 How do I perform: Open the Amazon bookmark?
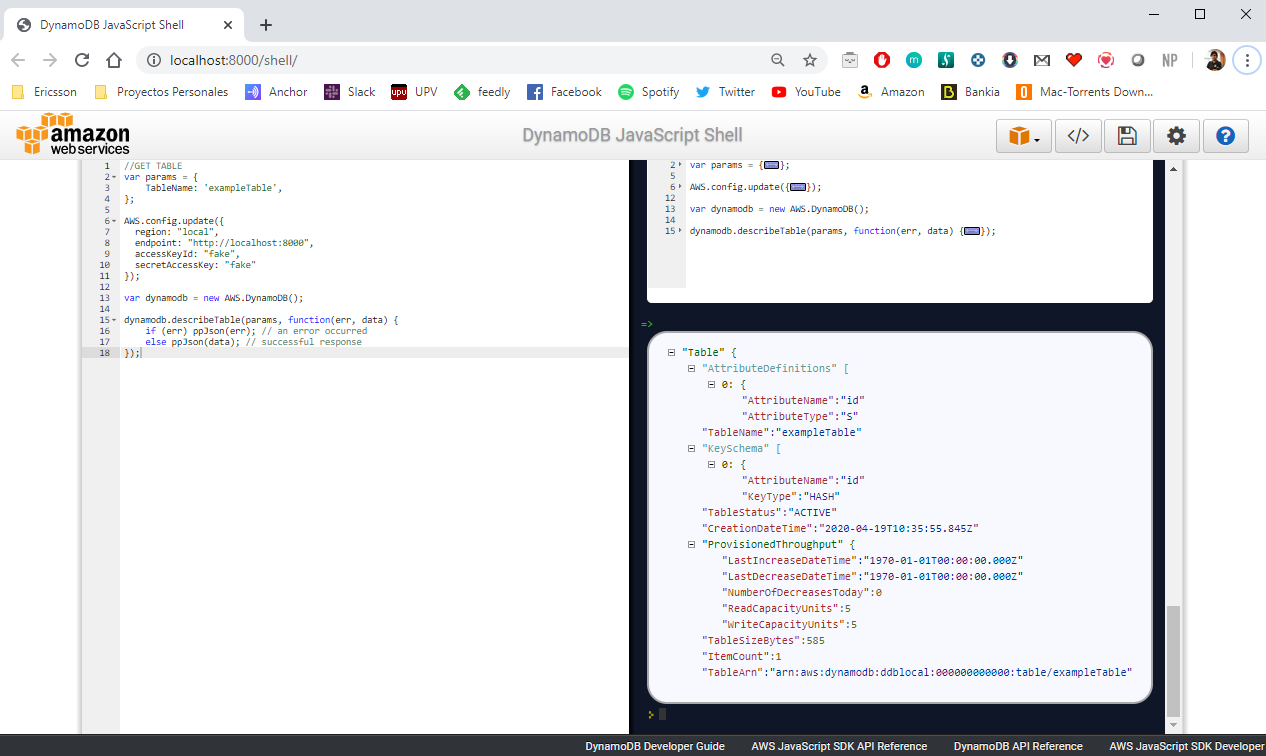click(891, 92)
